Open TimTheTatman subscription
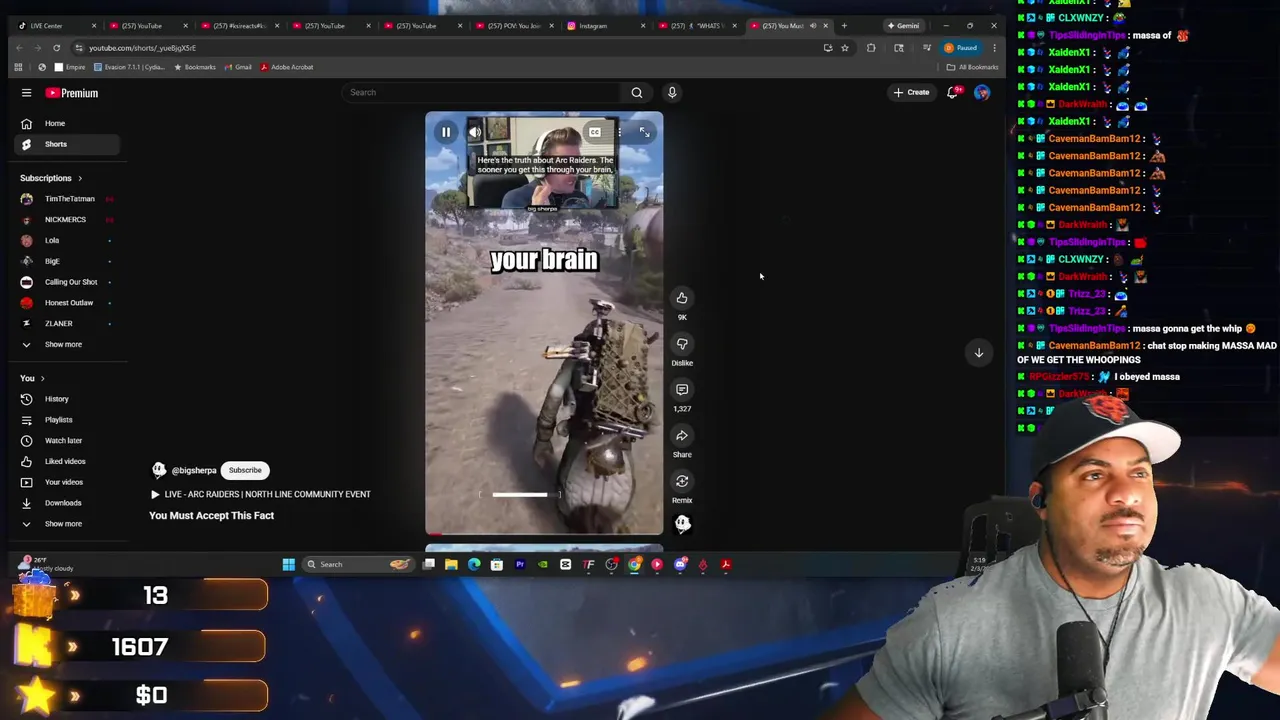The height and width of the screenshot is (720, 1280). [68, 199]
